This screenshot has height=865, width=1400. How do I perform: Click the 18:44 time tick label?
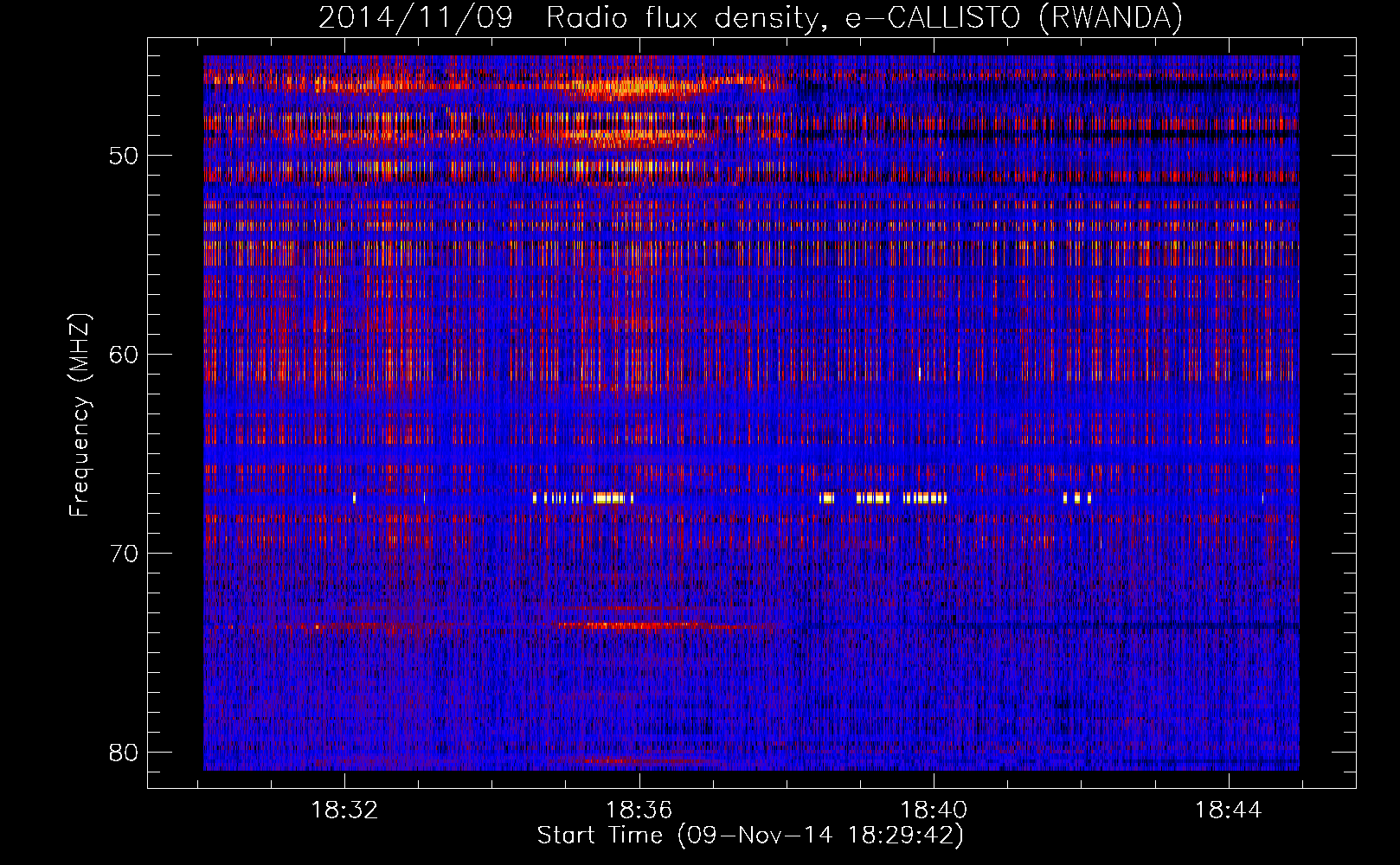point(1228,811)
